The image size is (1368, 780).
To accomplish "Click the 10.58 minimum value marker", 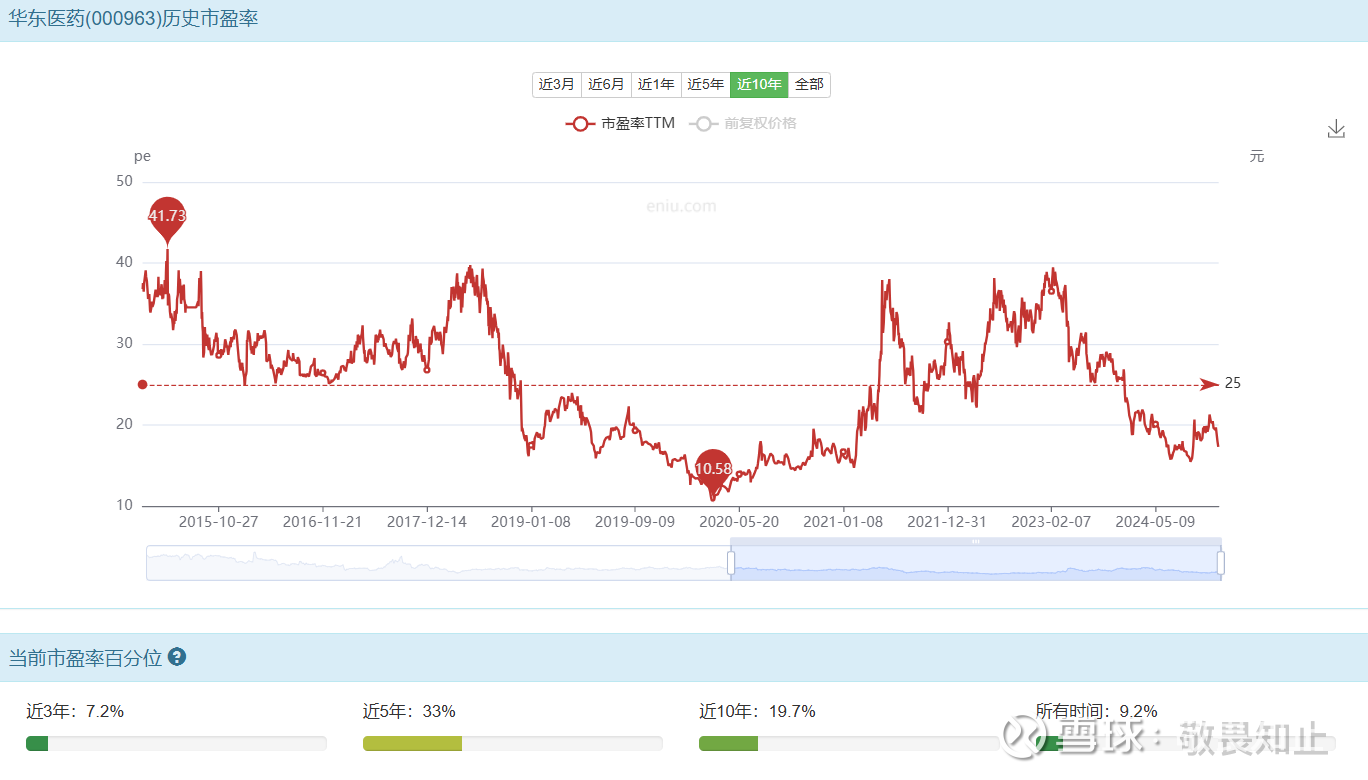I will coord(713,472).
